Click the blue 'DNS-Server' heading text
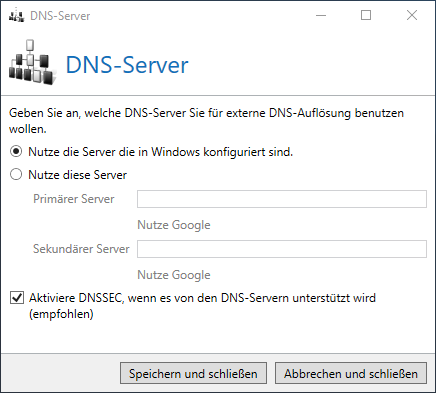This screenshot has height=393, width=436. click(x=127, y=65)
